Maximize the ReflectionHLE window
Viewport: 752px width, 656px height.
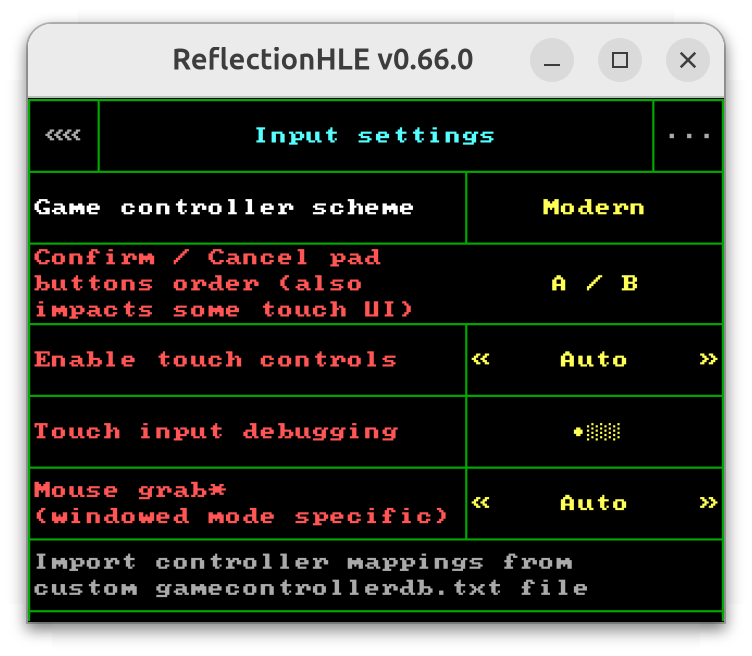(620, 60)
